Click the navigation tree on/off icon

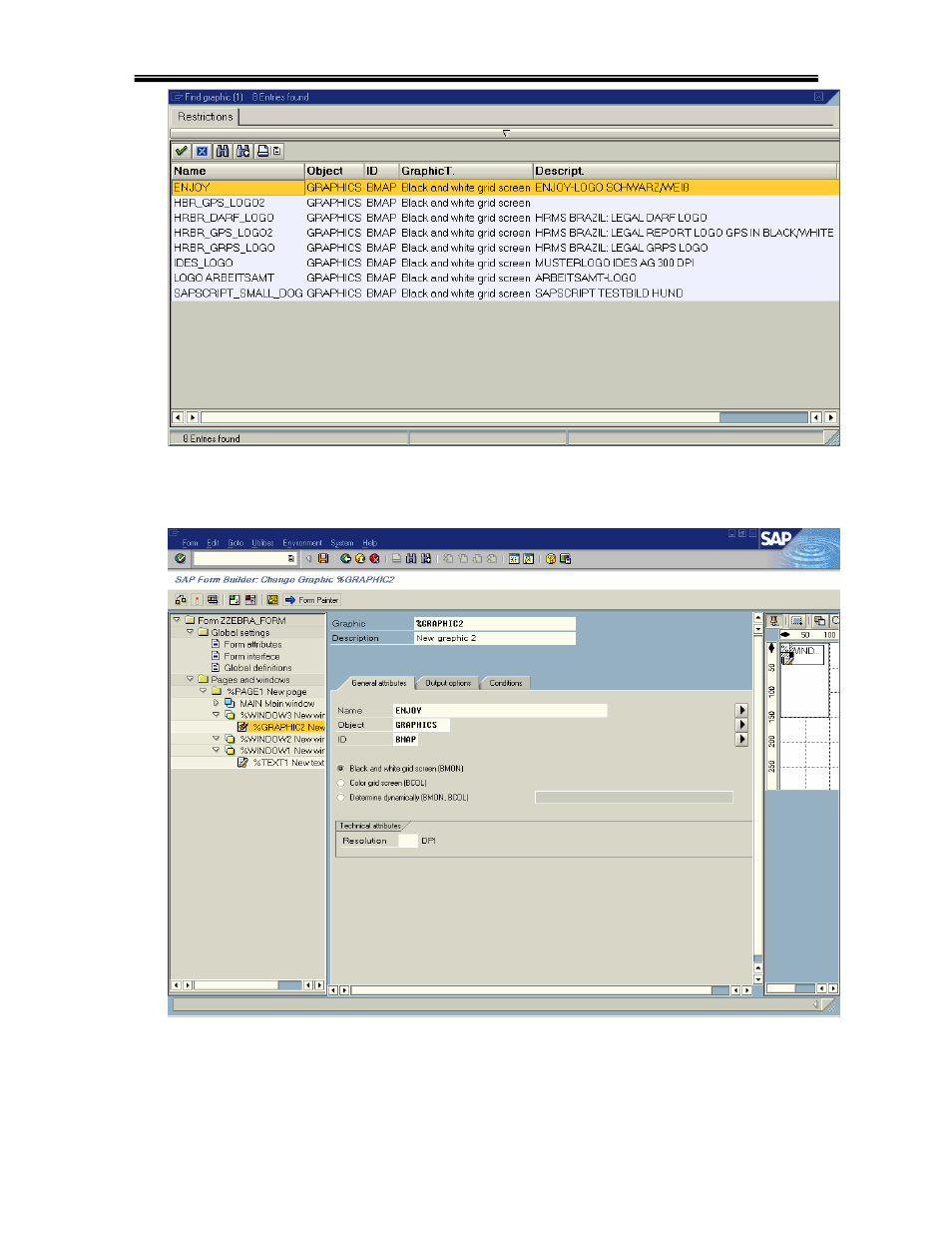(x=235, y=600)
